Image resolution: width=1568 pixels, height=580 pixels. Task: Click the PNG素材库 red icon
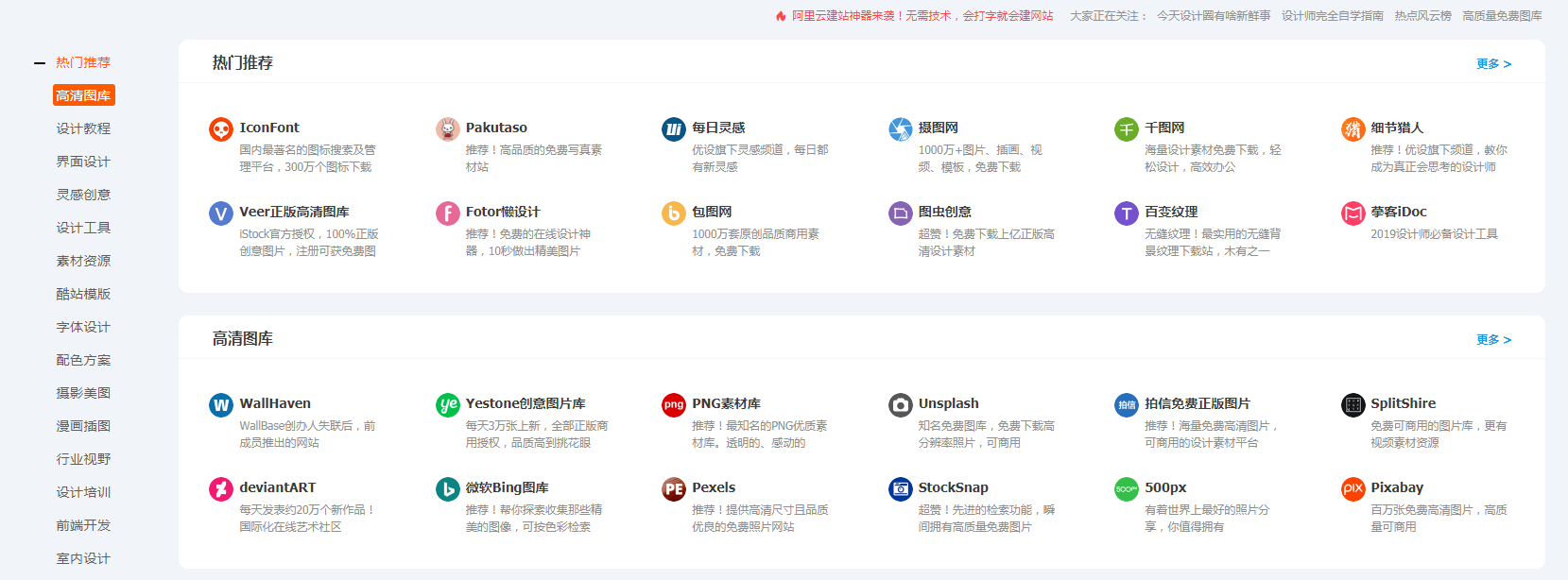[674, 405]
